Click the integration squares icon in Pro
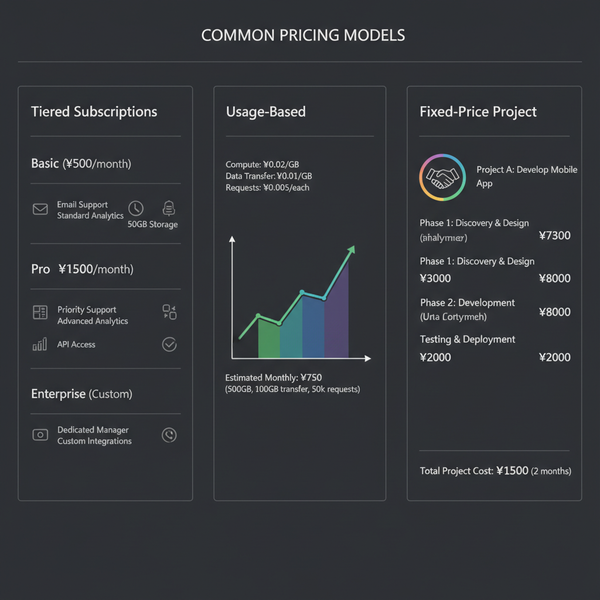Viewport: 600px width, 600px height. tap(169, 312)
